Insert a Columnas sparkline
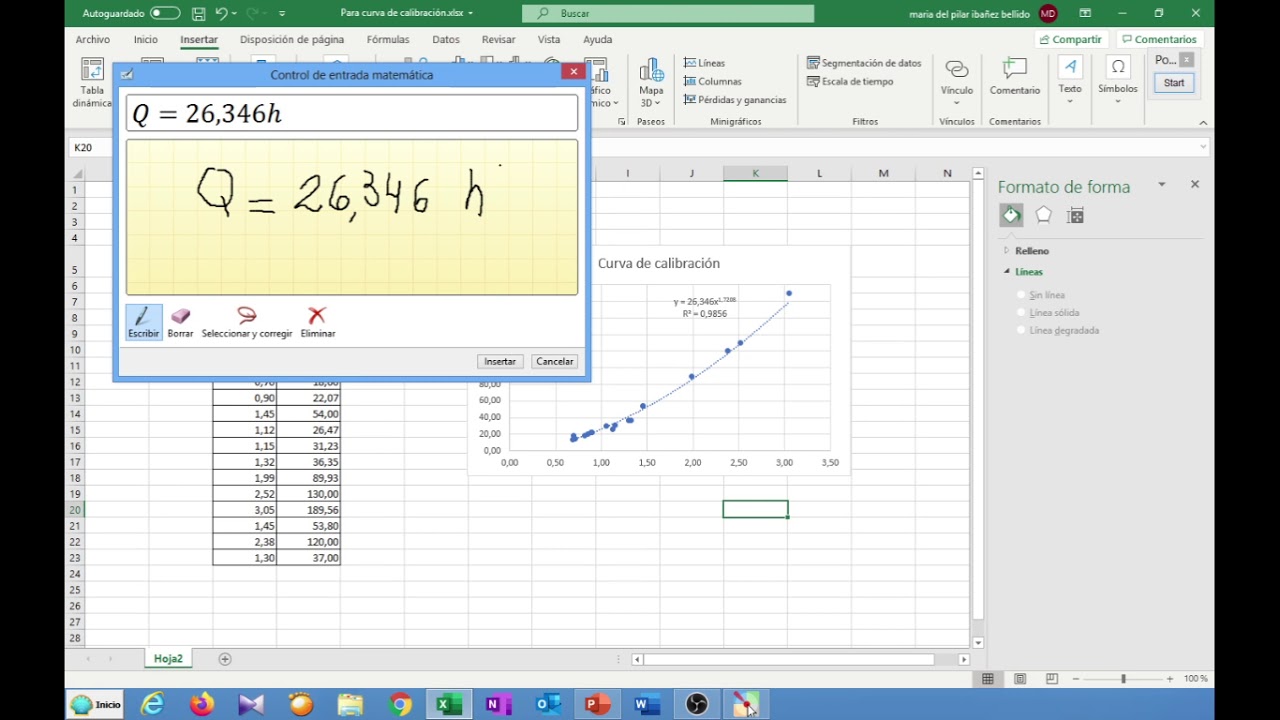 (712, 81)
